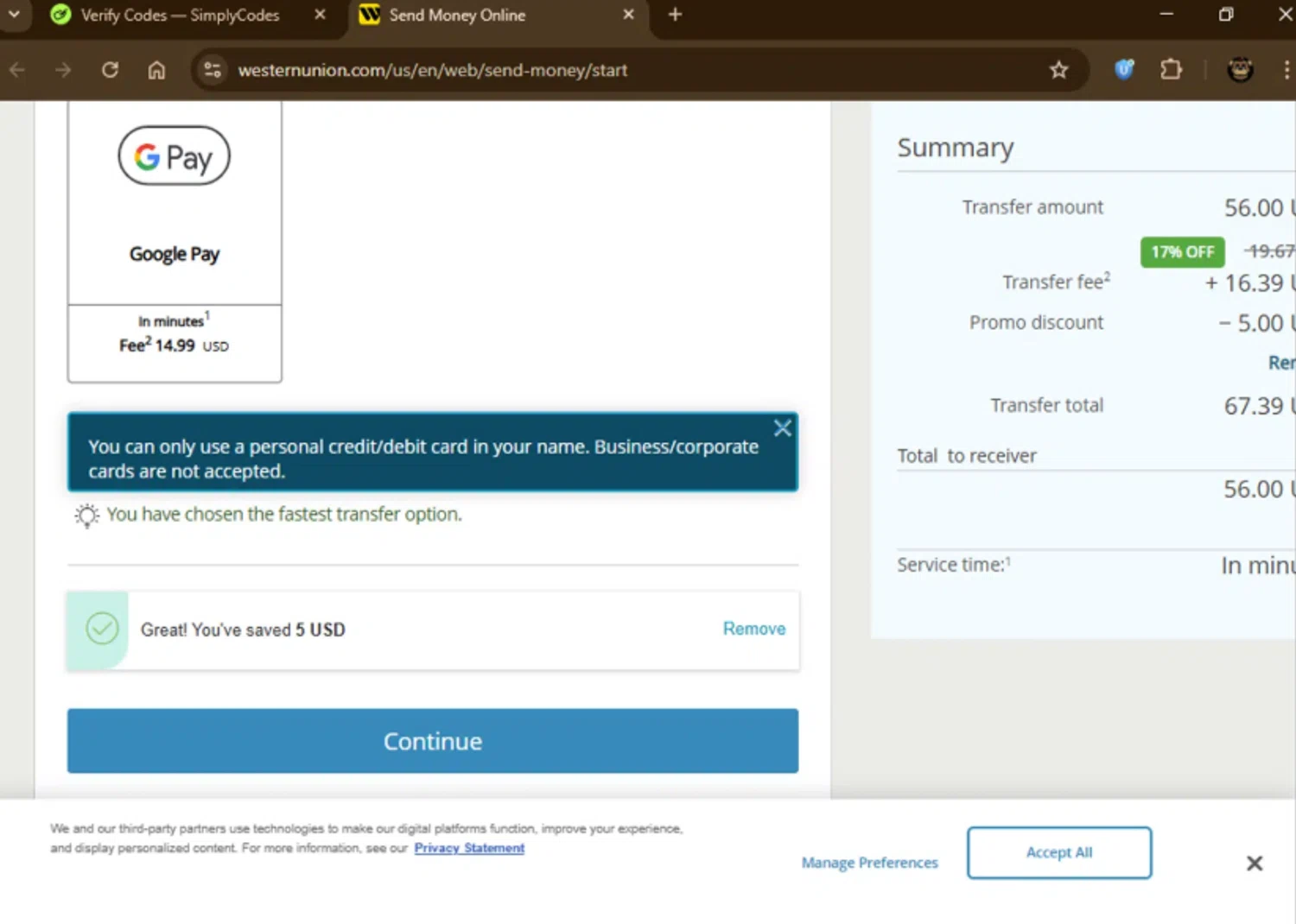Open the Privacy Statement link

tap(469, 848)
